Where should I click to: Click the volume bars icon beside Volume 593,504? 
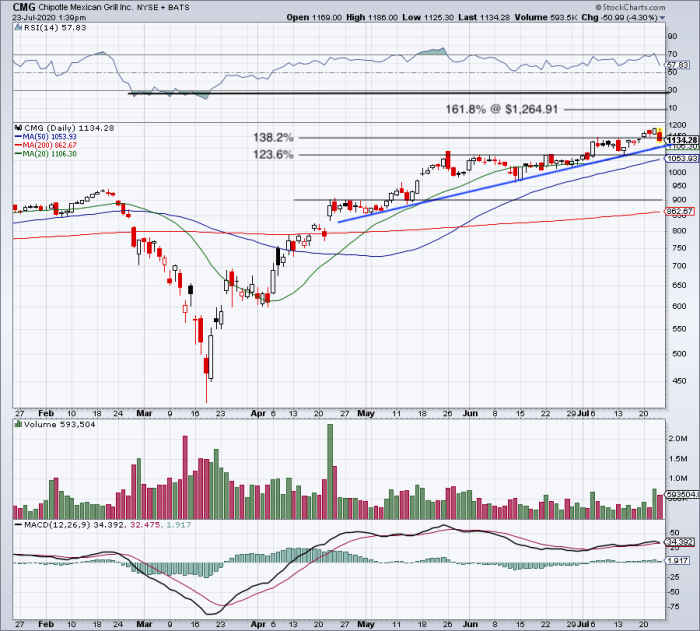tap(18, 424)
